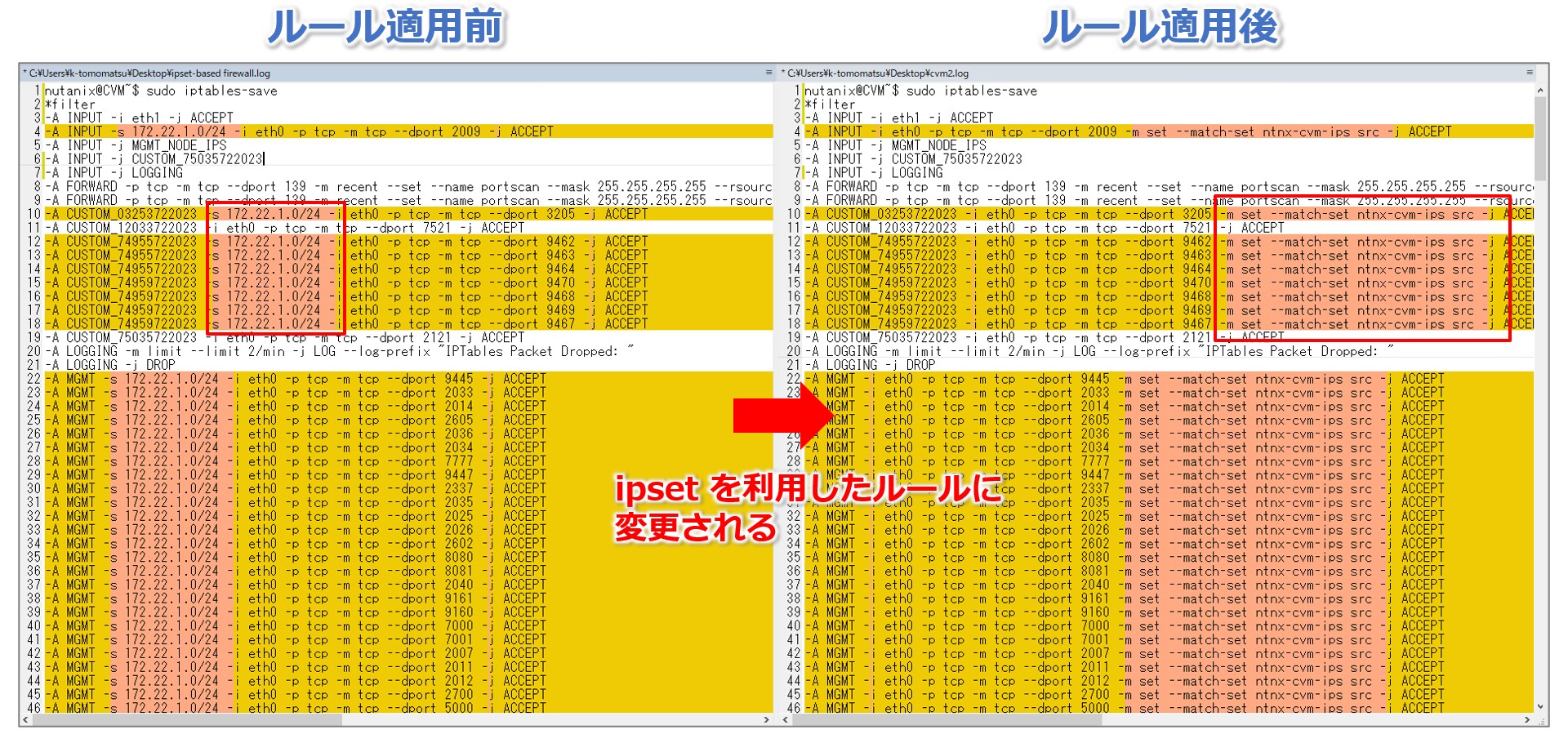This screenshot has width=1568, height=743.
Task: Click 'IPTables Packet Dropped' LOGGING line in left pane
Action: click(x=339, y=351)
